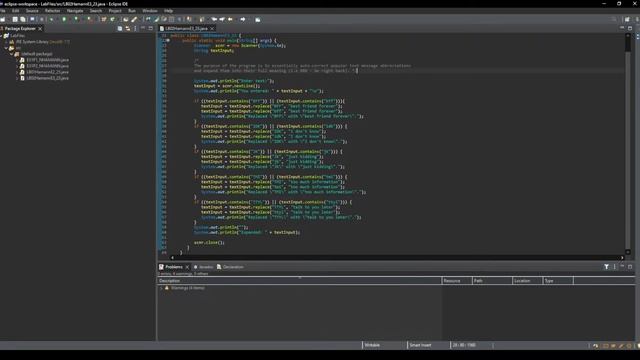Click Smart Insert in the status bar
This screenshot has width=640, height=360.
pyautogui.click(x=420, y=345)
